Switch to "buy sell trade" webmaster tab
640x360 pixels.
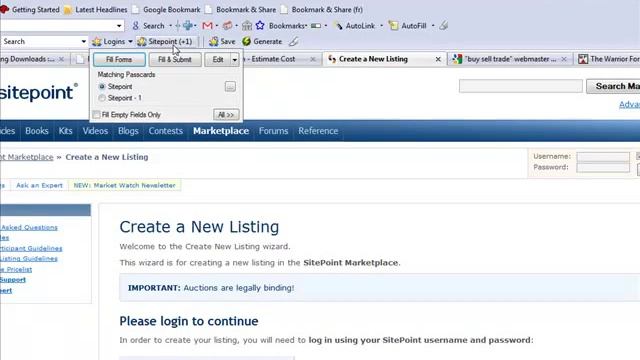point(509,59)
